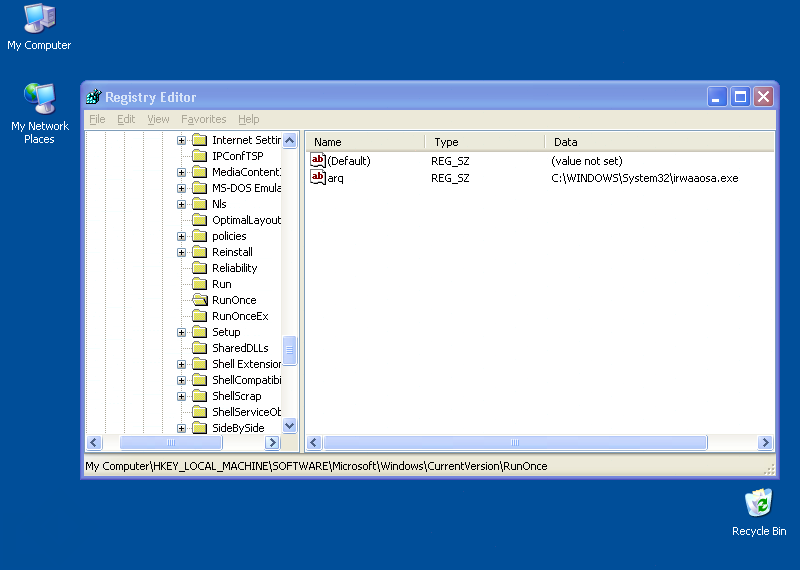Expand the Nls key
Screen dimensions: 800x570
pos(181,204)
